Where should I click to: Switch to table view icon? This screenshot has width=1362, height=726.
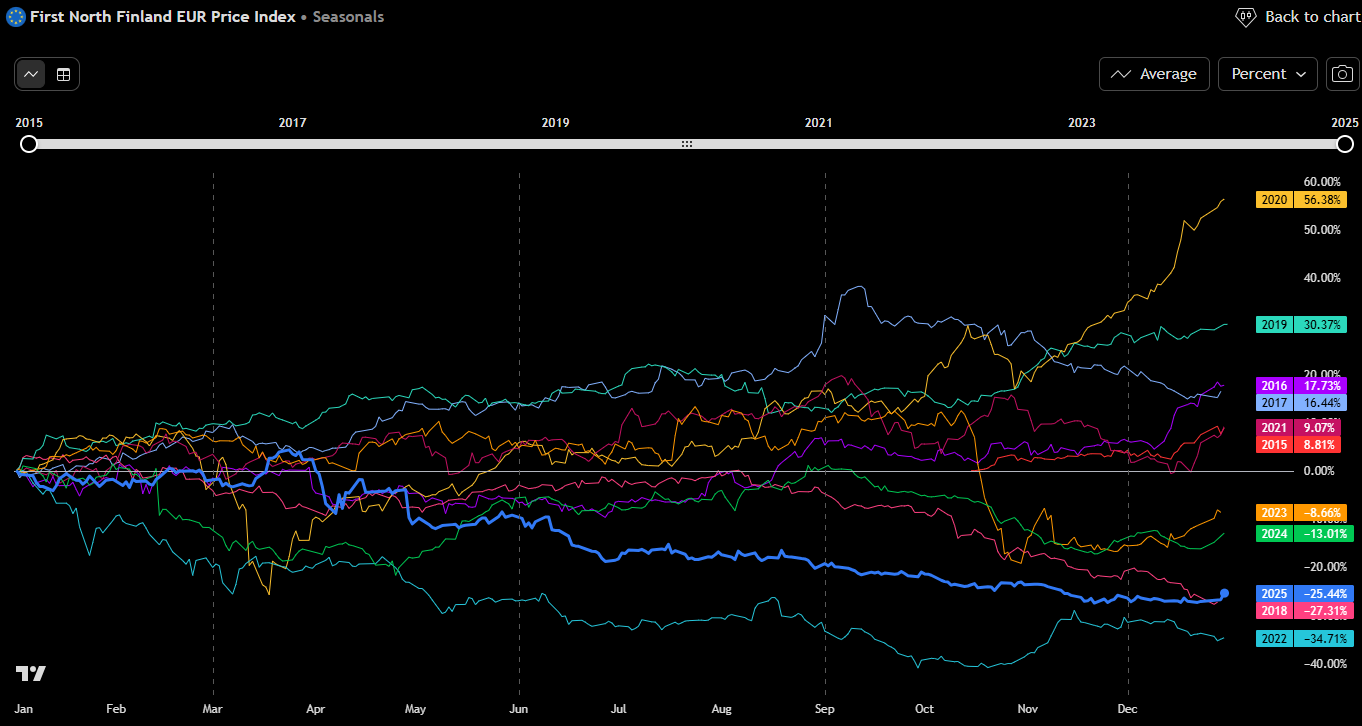click(63, 74)
